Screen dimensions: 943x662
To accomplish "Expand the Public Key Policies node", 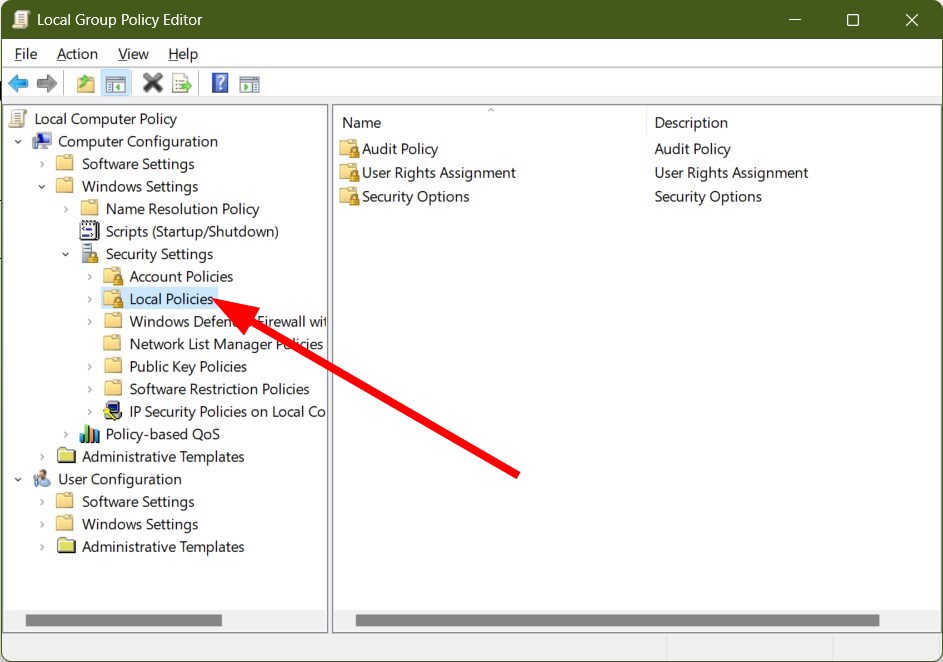I will point(89,367).
